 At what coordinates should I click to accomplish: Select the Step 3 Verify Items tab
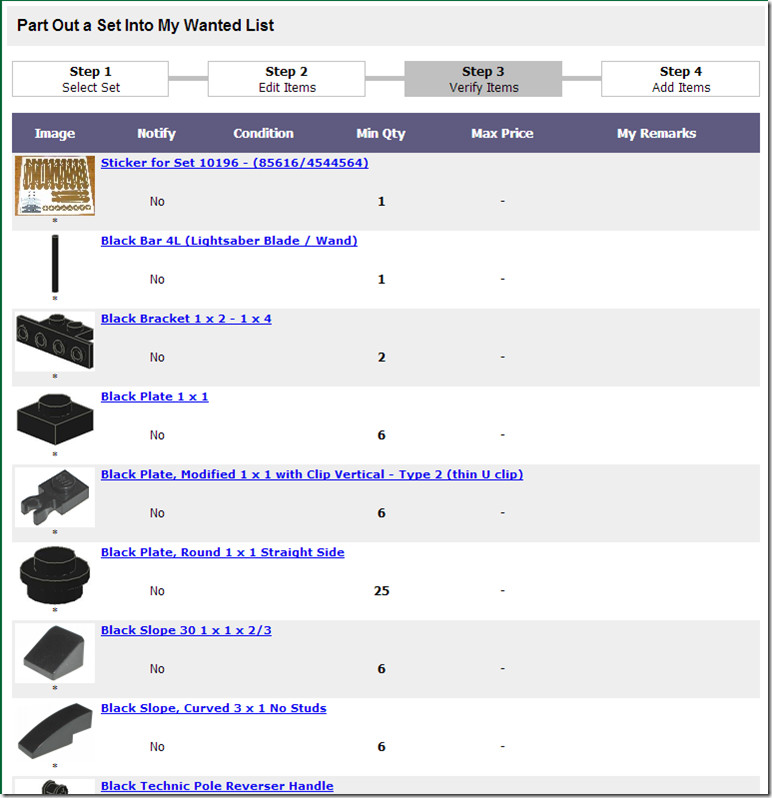pos(483,79)
